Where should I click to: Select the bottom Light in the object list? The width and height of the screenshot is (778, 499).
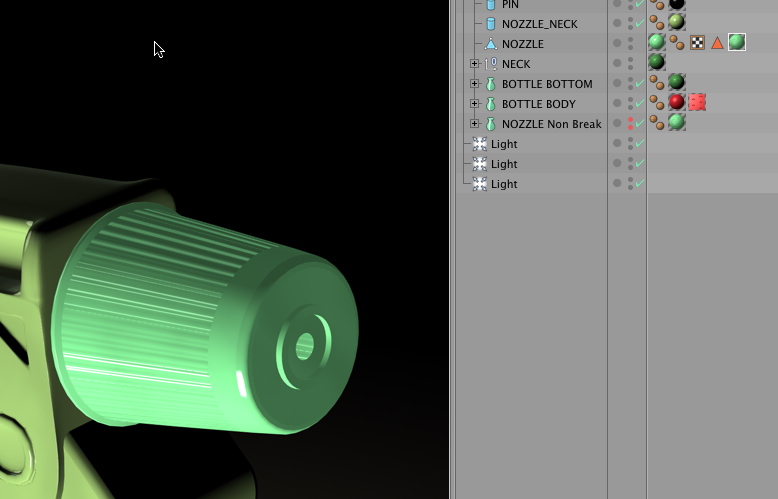click(504, 184)
